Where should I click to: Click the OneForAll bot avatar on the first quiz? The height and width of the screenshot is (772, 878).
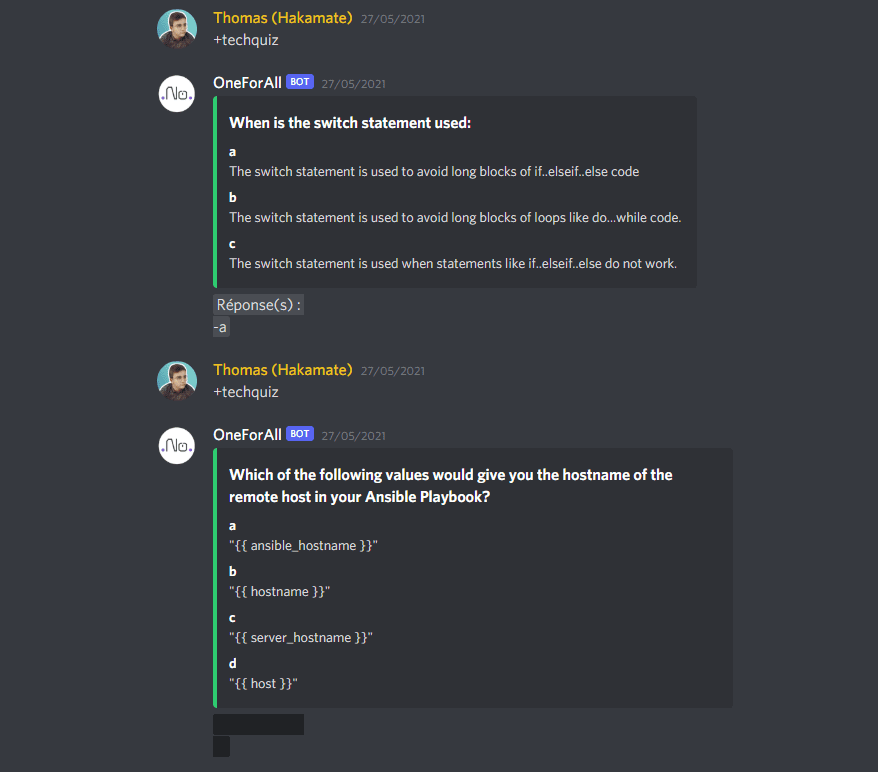[177, 93]
